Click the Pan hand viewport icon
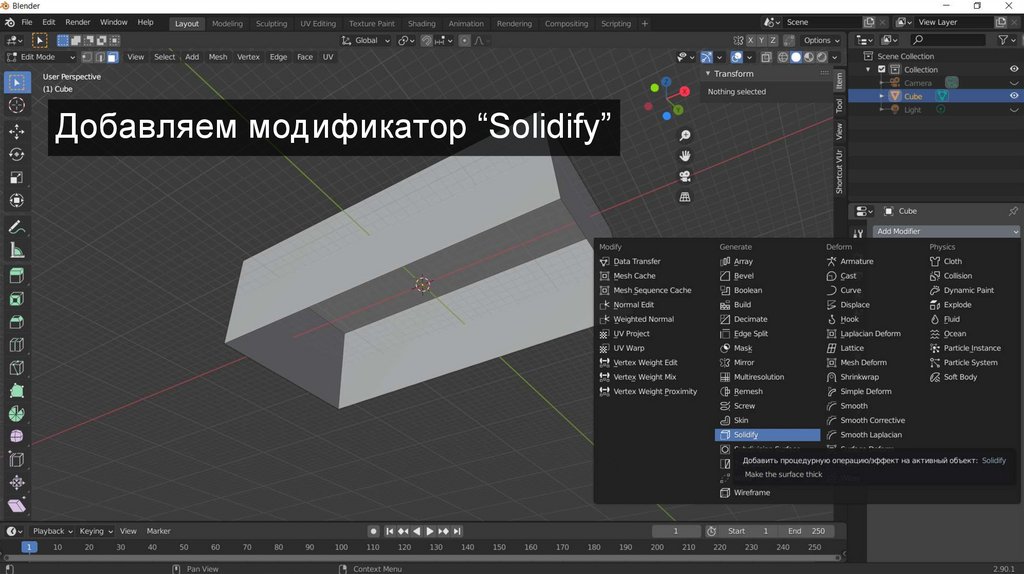The width and height of the screenshot is (1024, 574). click(684, 155)
